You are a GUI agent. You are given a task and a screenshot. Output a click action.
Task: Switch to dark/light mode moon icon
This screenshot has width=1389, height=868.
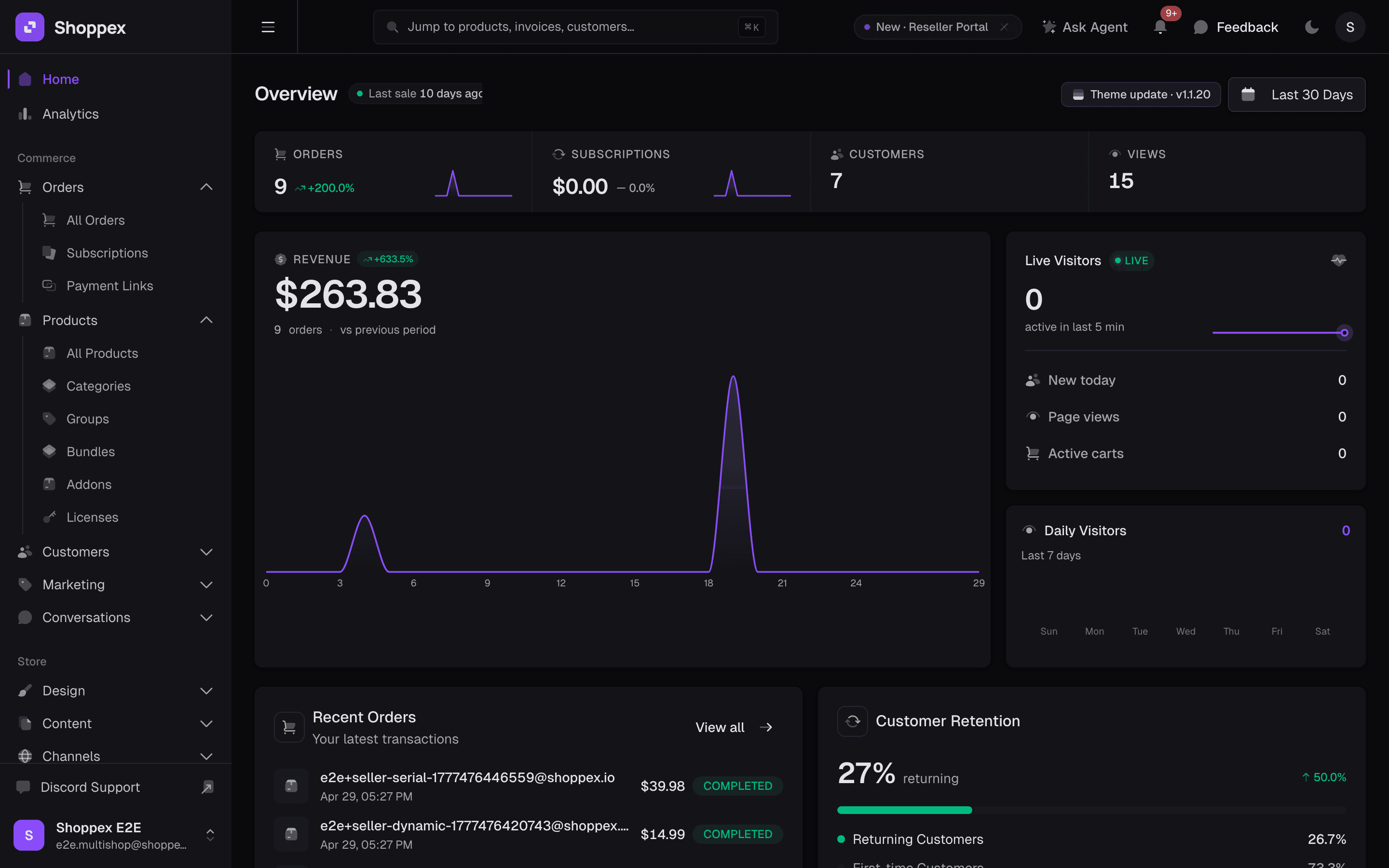[1311, 27]
